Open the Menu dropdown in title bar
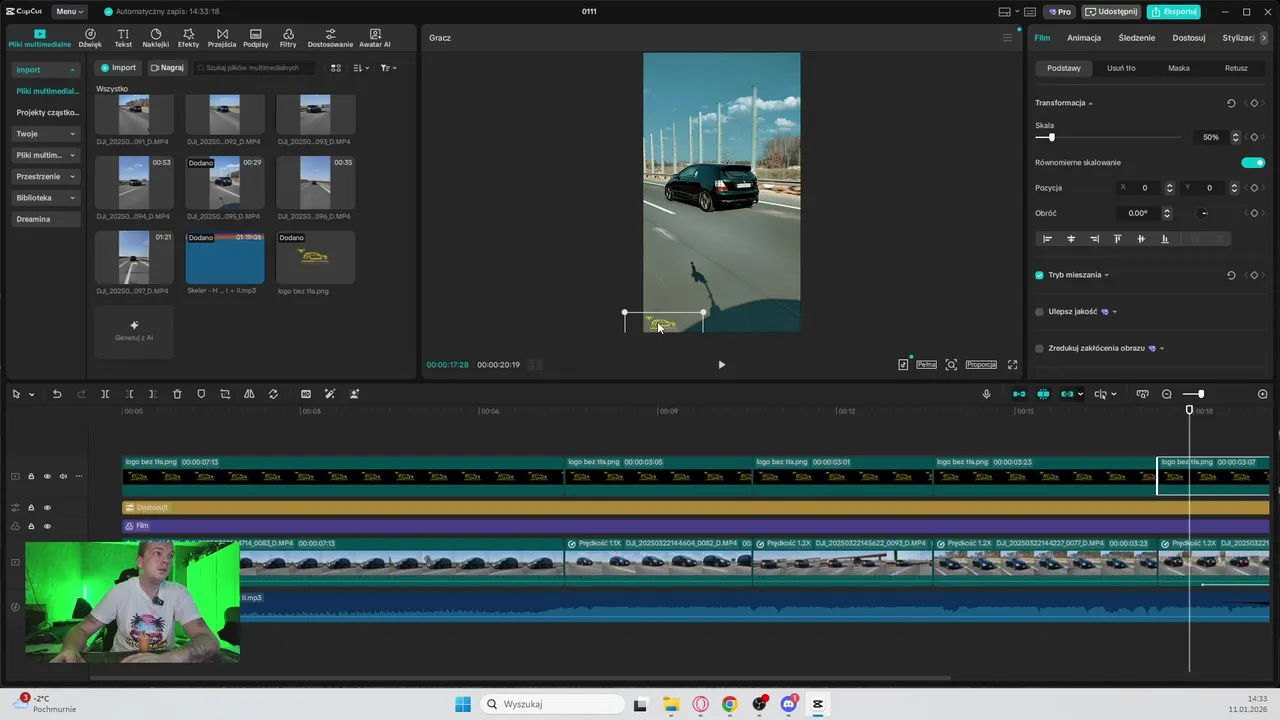Viewport: 1280px width, 720px height. click(x=69, y=12)
